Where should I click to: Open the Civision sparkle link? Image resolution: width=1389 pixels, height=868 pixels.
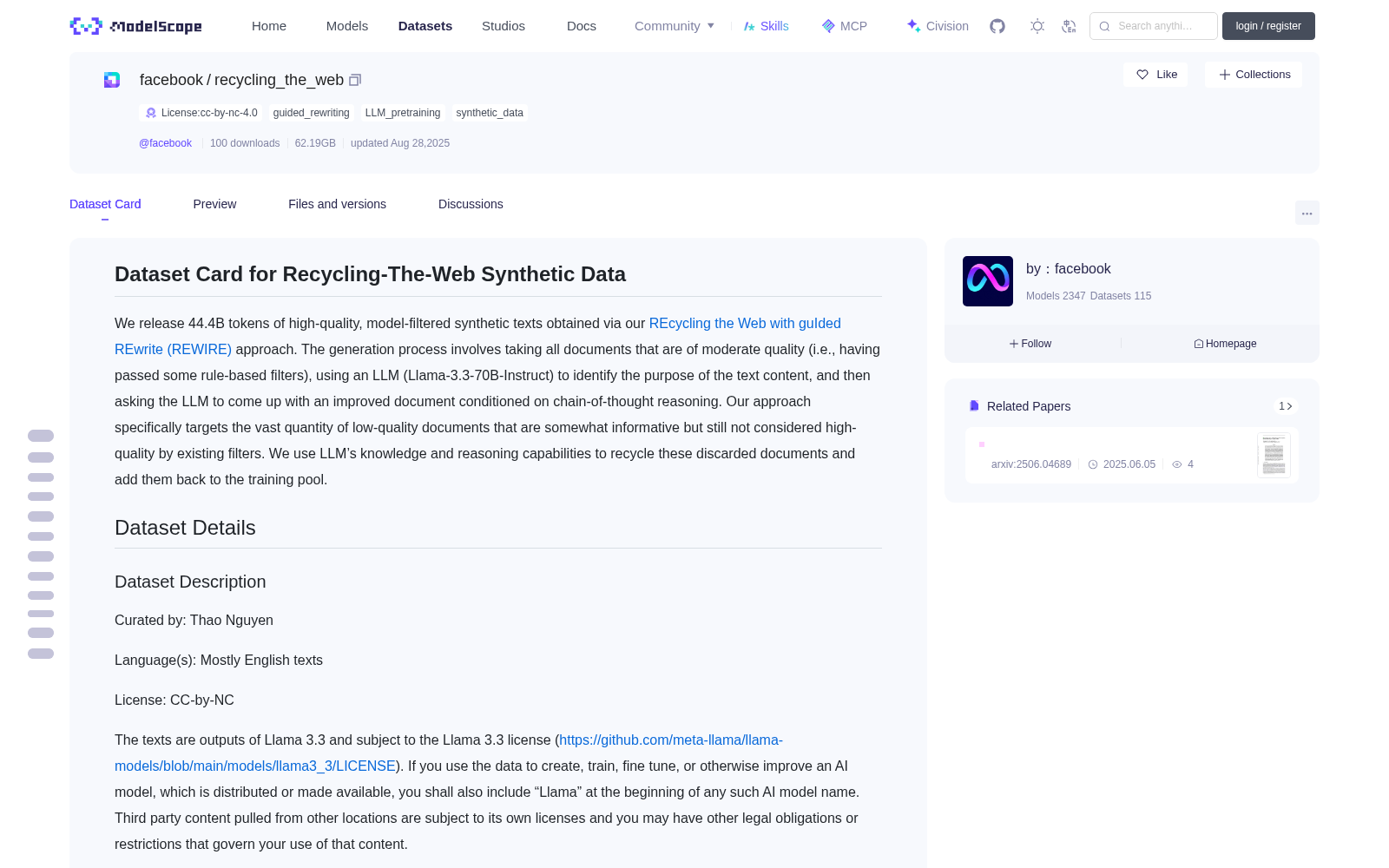tap(938, 26)
